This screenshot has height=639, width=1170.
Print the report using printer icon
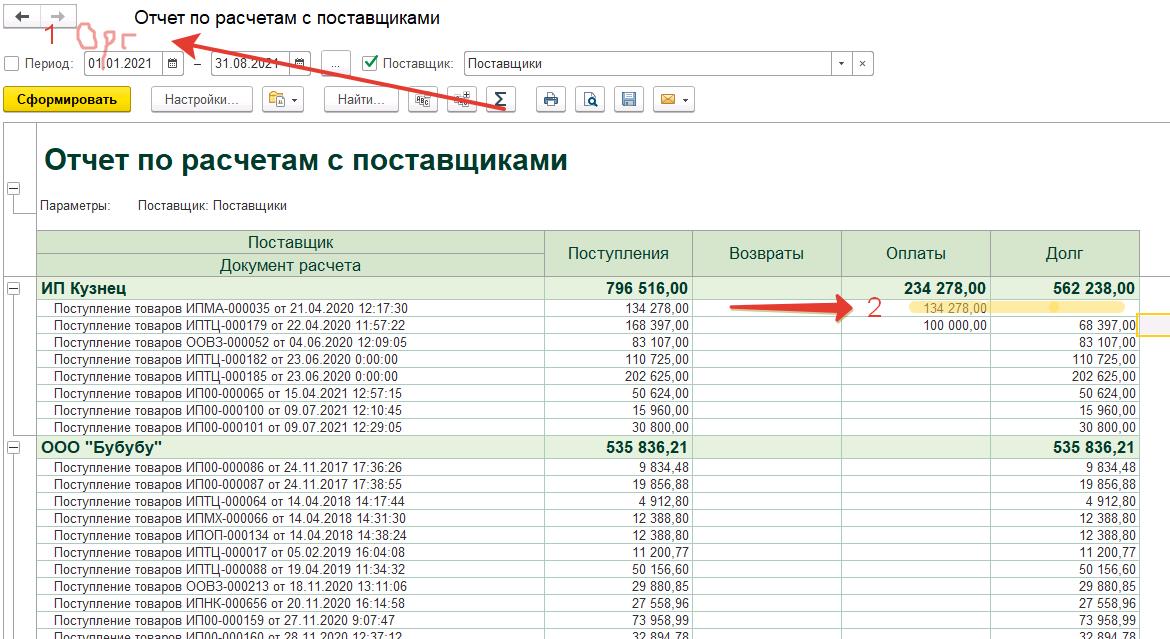point(551,99)
